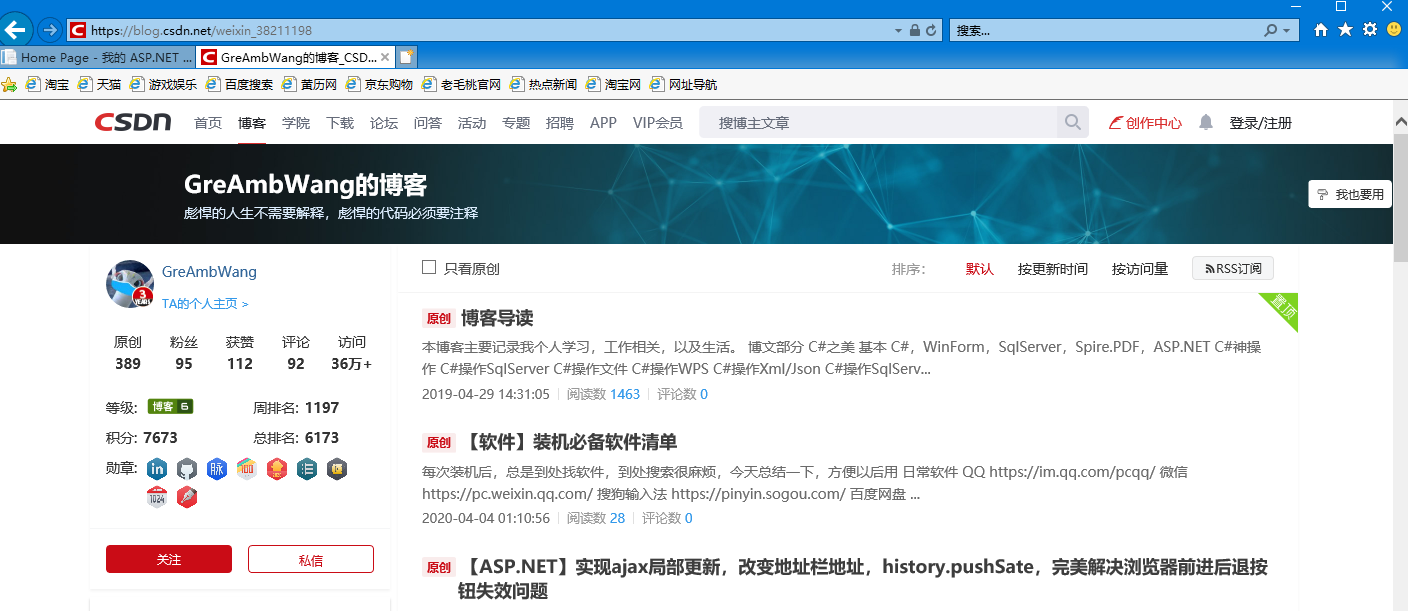Image resolution: width=1408 pixels, height=611 pixels.
Task: Click the add-to-favorites-bar star icon
Action: pyautogui.click(x=9, y=84)
